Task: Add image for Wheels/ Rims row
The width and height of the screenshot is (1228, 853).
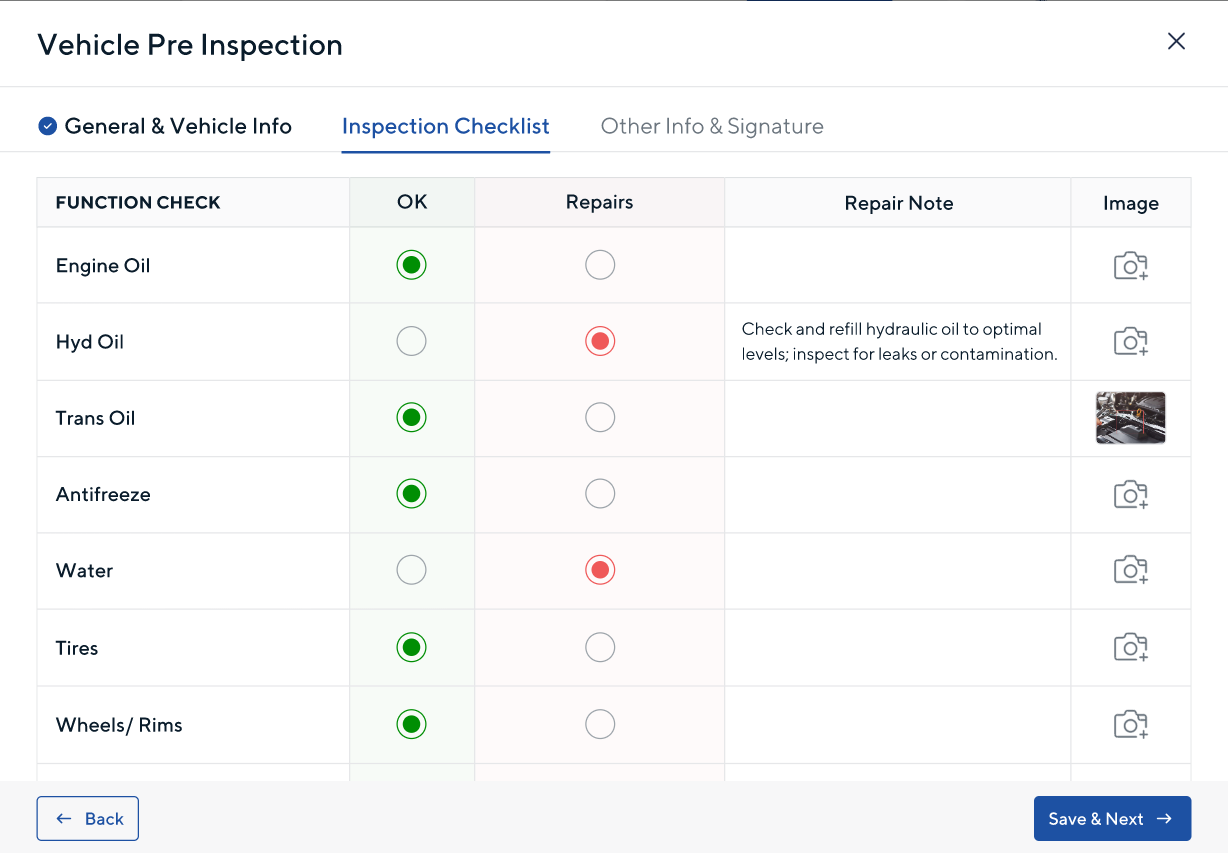Action: pyautogui.click(x=1130, y=724)
